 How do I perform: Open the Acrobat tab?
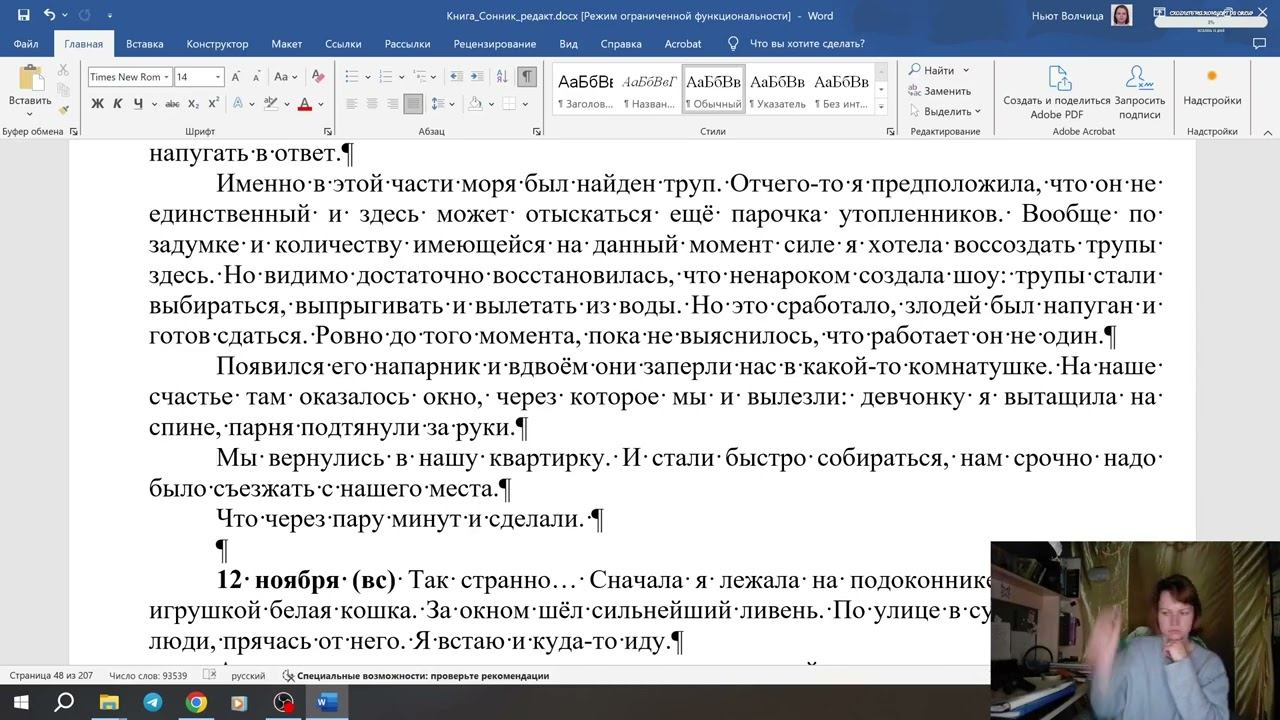pyautogui.click(x=683, y=44)
